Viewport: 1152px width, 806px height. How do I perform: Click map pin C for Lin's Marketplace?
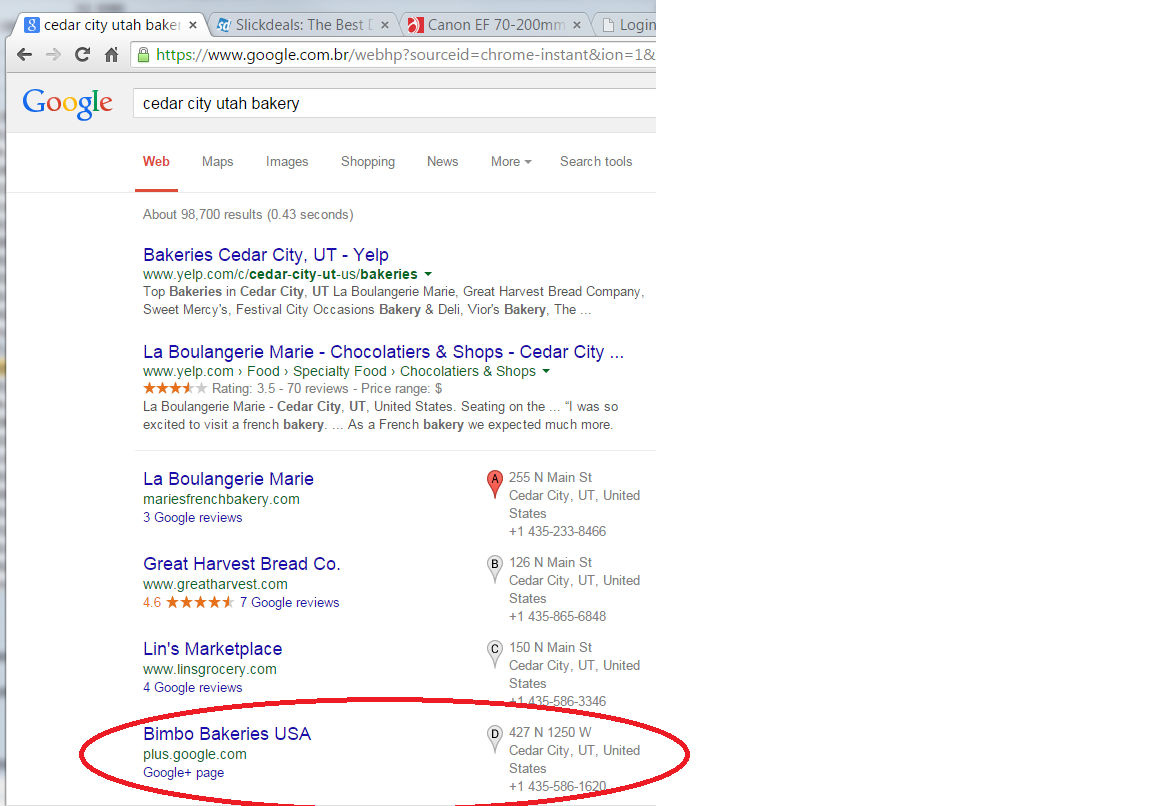tap(494, 653)
